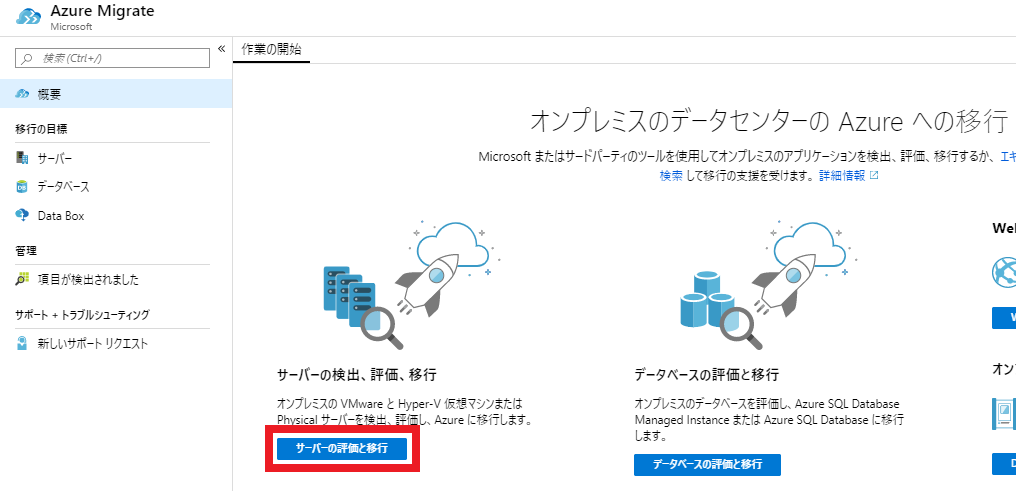
Task: Follow the 検索 link in the description
Action: [671, 176]
